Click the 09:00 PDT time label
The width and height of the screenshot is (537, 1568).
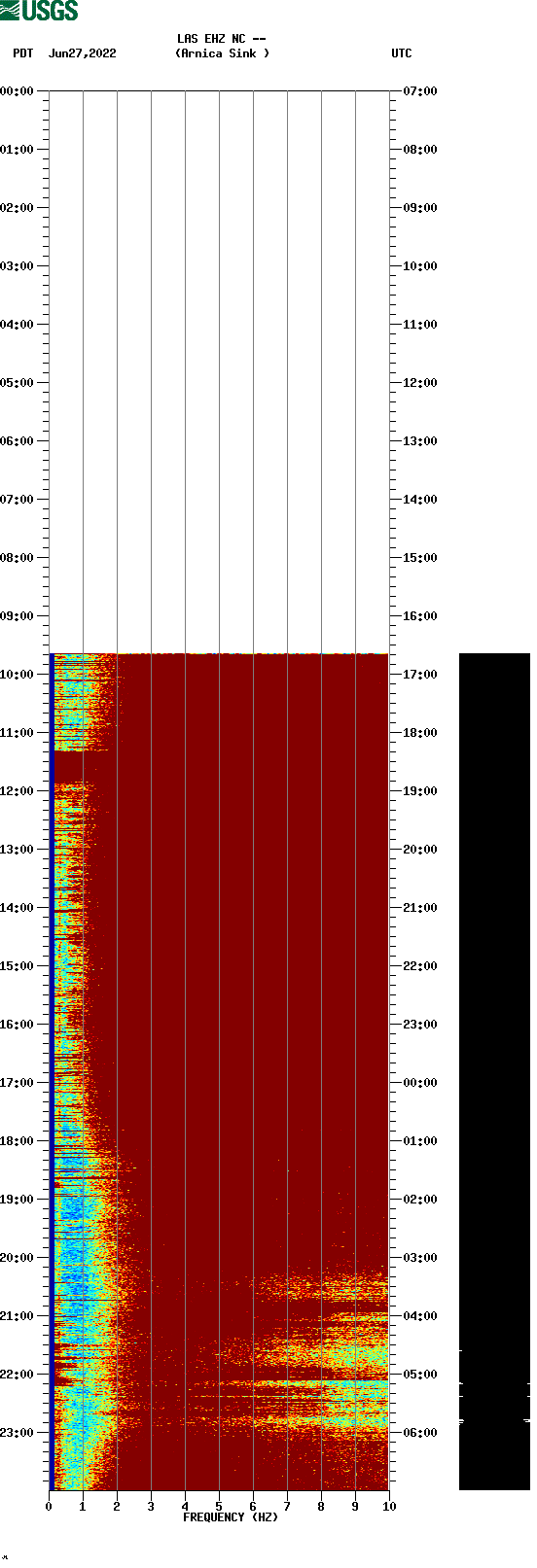tap(17, 616)
